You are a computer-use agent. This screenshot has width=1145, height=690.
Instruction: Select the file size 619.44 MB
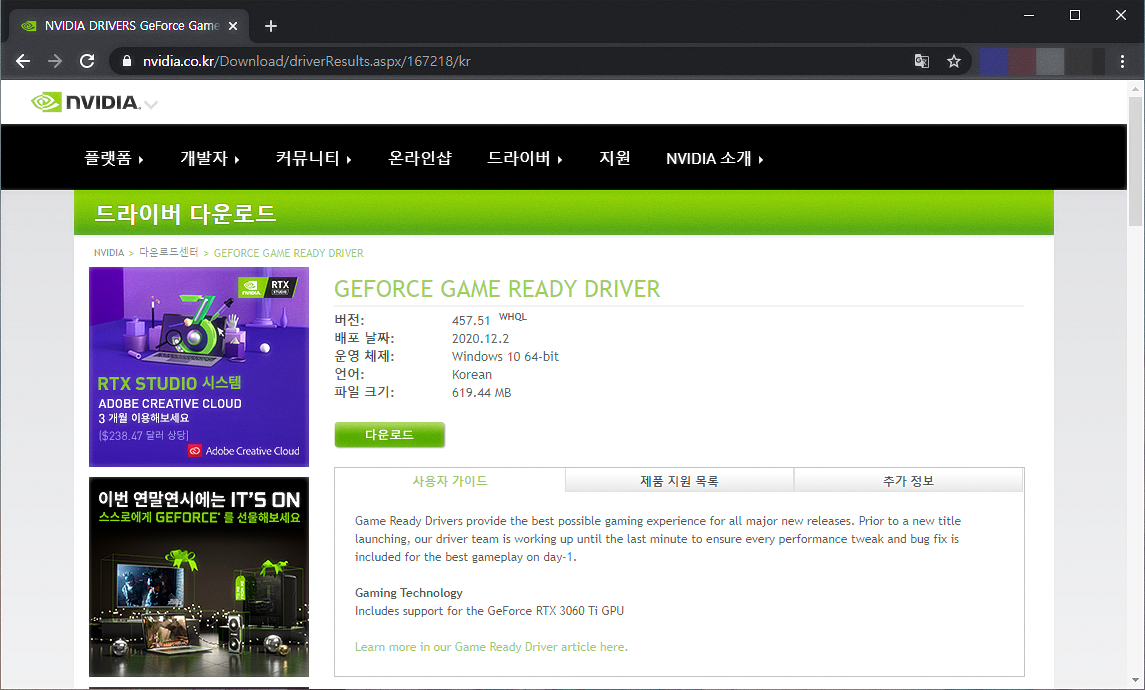(x=481, y=393)
